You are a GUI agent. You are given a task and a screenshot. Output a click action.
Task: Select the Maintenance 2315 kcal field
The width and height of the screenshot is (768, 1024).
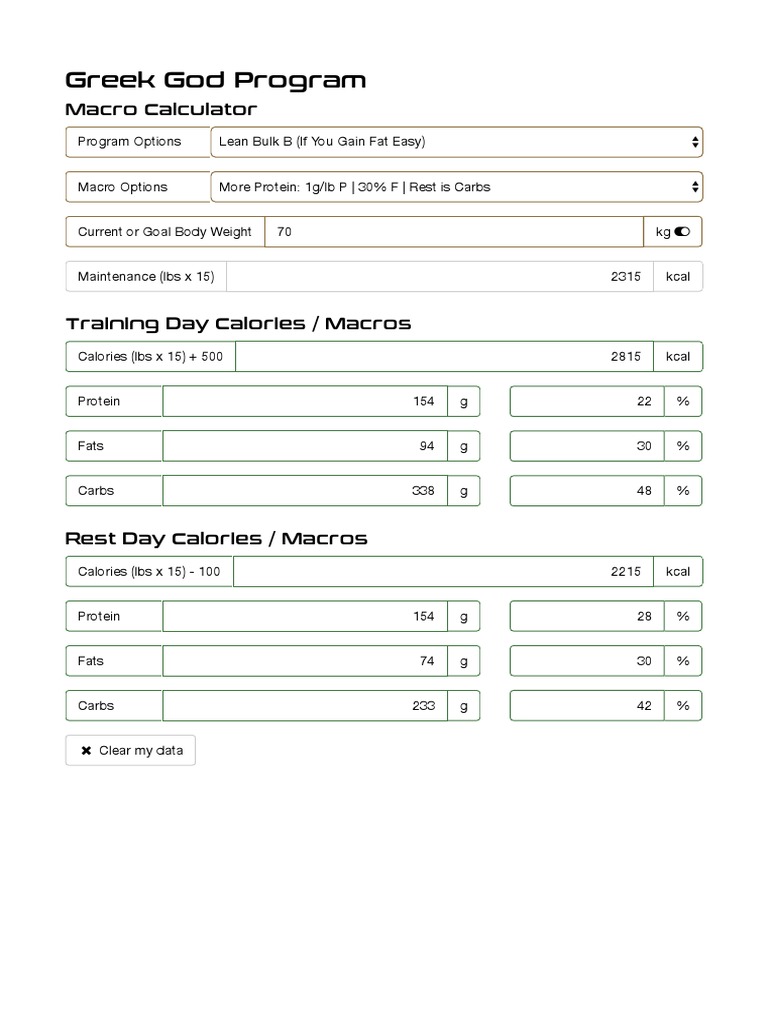440,276
